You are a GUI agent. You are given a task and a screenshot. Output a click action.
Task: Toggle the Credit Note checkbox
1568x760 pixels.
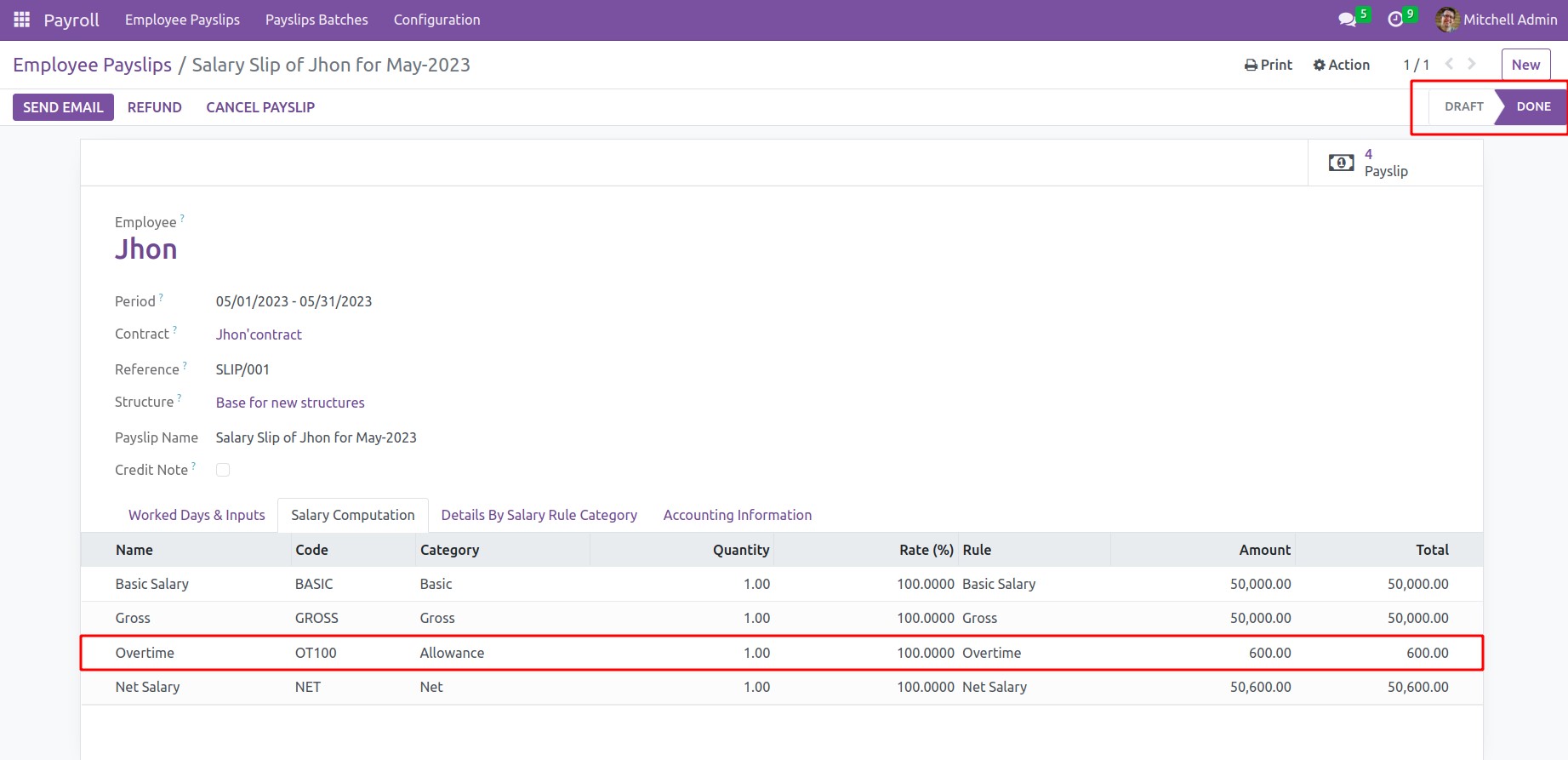pos(223,470)
